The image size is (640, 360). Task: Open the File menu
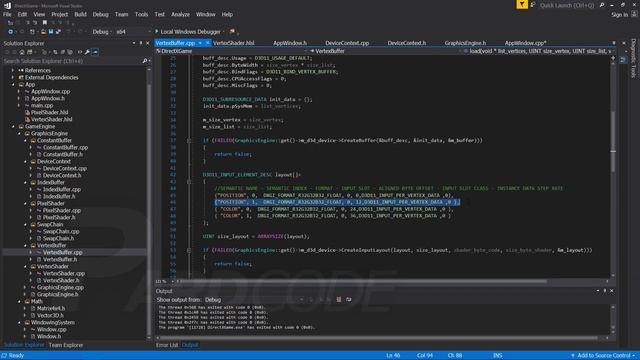(7, 14)
